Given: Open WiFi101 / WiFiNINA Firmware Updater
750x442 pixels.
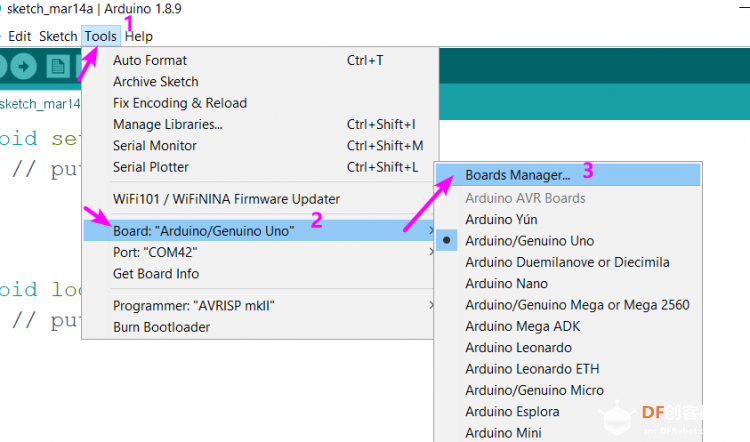Looking at the screenshot, I should click(260, 199).
